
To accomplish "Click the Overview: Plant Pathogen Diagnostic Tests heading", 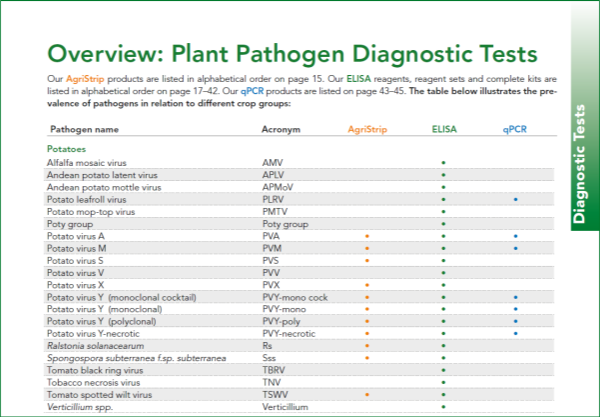I will [292, 54].
